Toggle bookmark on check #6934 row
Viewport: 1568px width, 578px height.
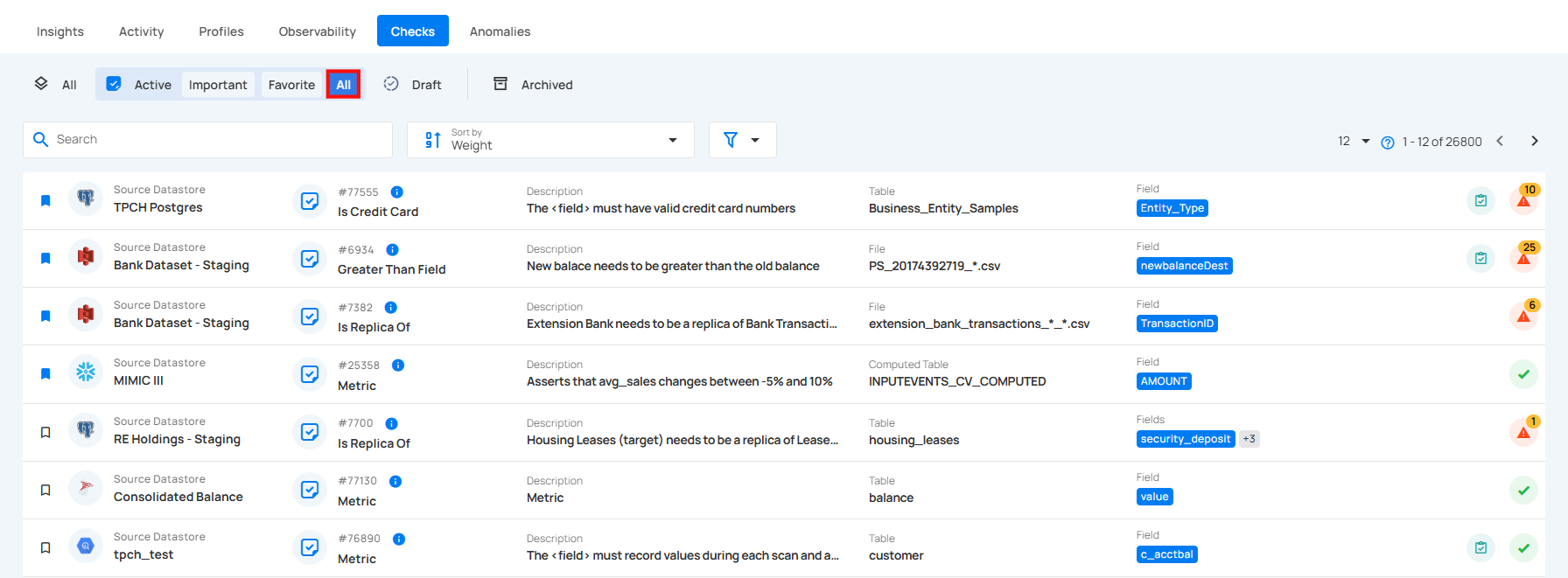tap(45, 258)
